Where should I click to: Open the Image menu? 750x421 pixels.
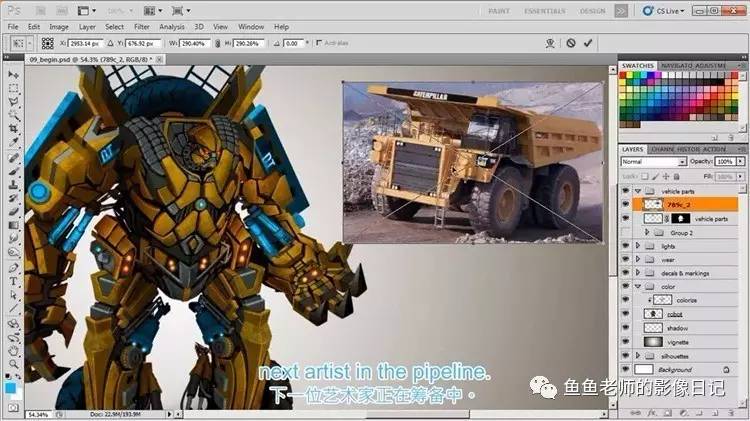click(59, 27)
